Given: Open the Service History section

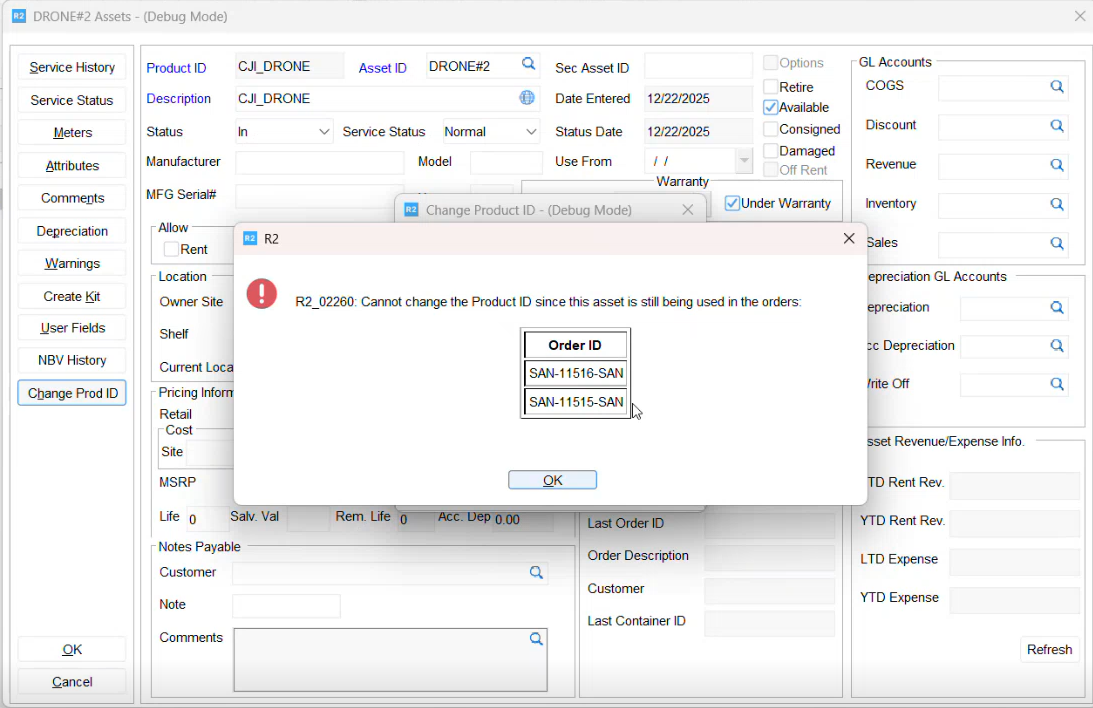Looking at the screenshot, I should 72,68.
